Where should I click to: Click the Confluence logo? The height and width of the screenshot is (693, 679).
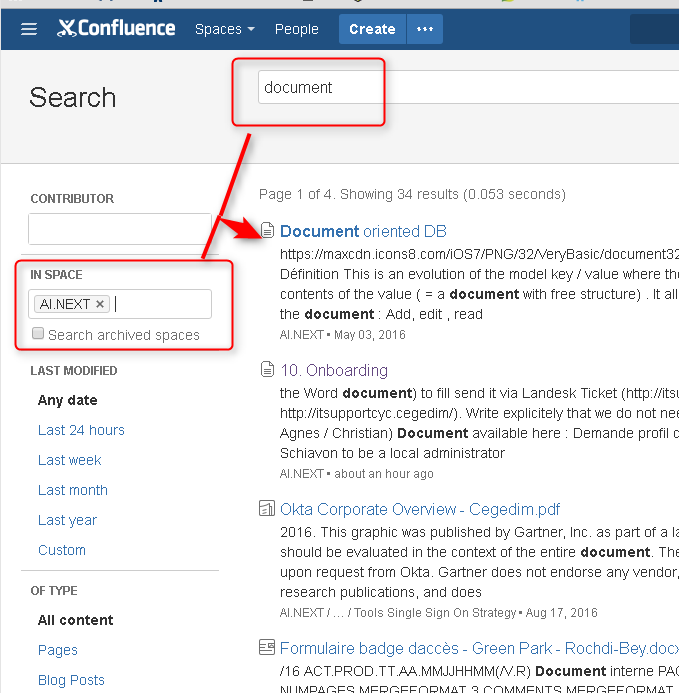point(116,28)
